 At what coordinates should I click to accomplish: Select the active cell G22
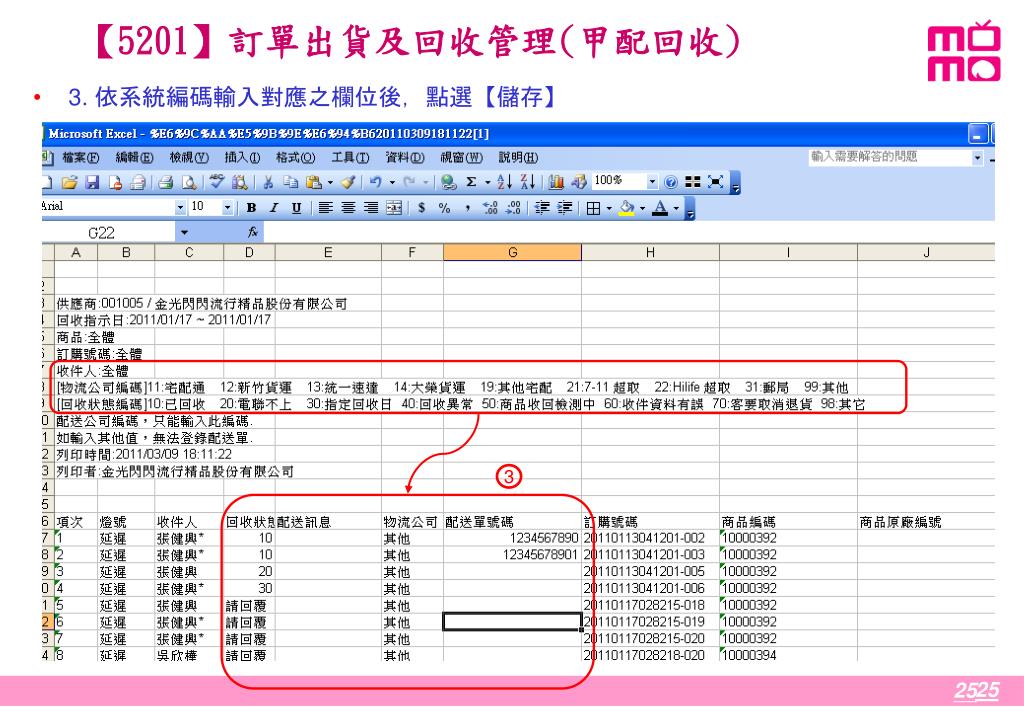[512, 621]
